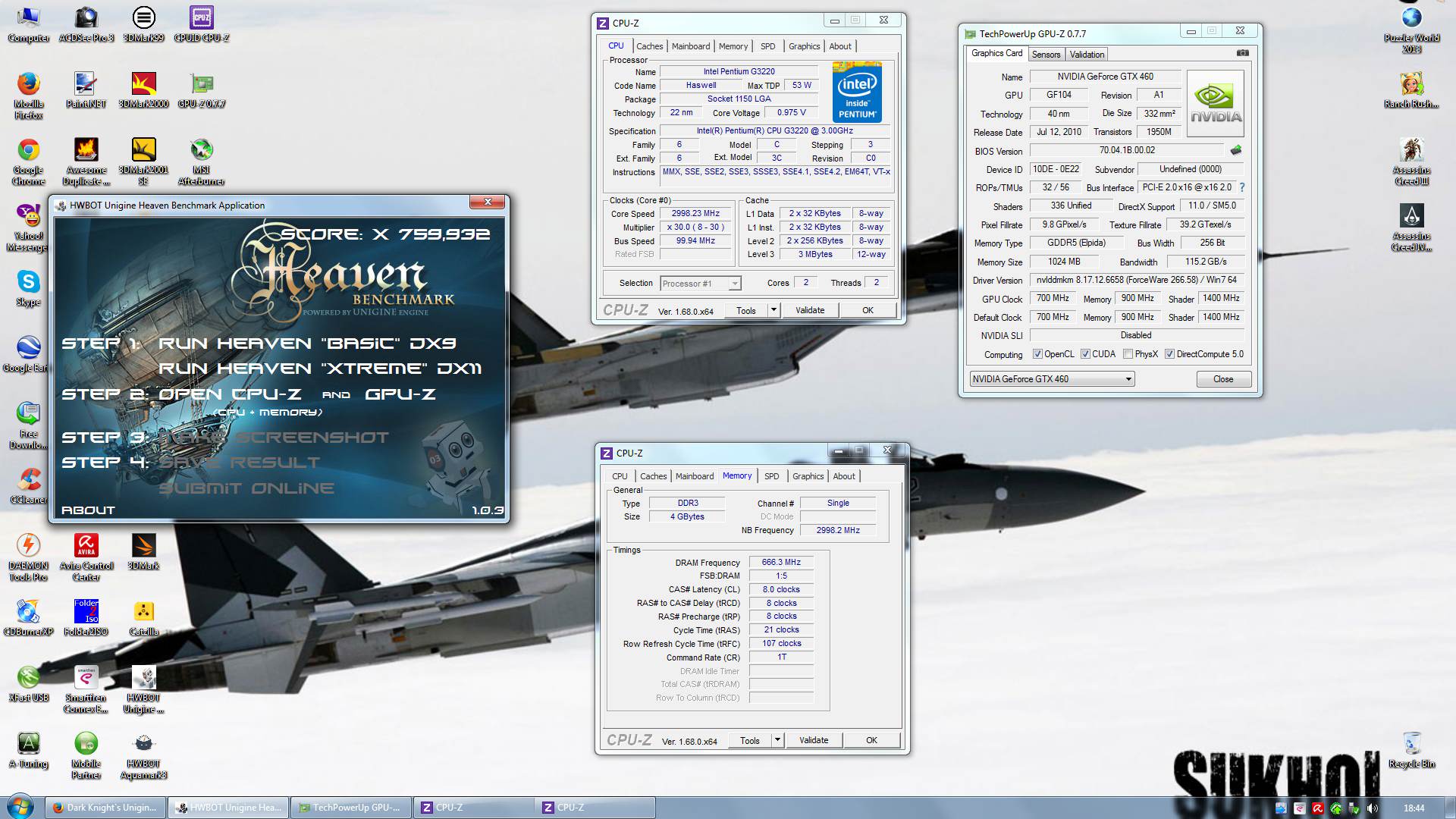The image size is (1456, 819).
Task: Click the clock showing 18:44
Action: pyautogui.click(x=1414, y=808)
